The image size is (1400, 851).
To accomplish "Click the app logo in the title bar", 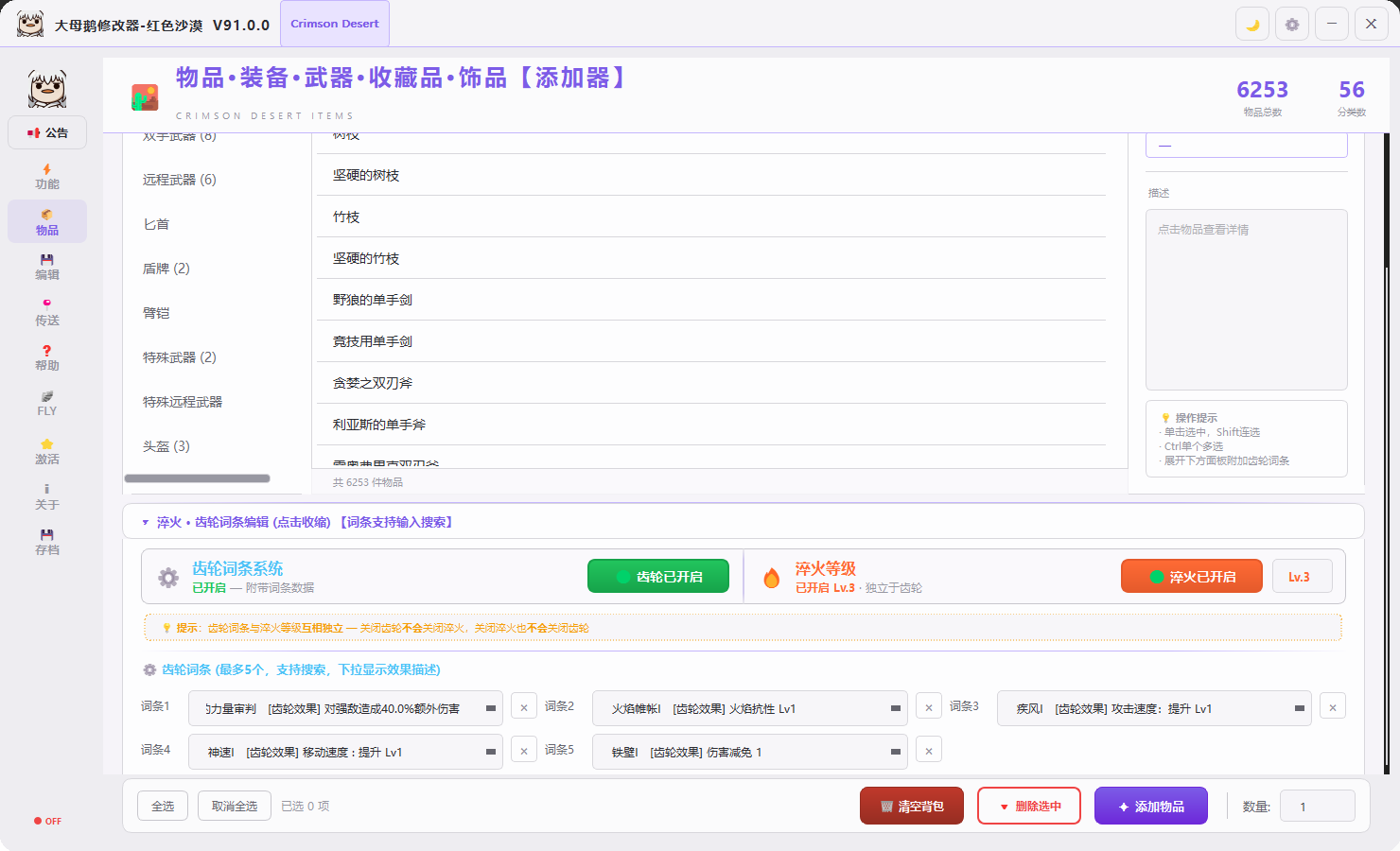I will point(30,24).
